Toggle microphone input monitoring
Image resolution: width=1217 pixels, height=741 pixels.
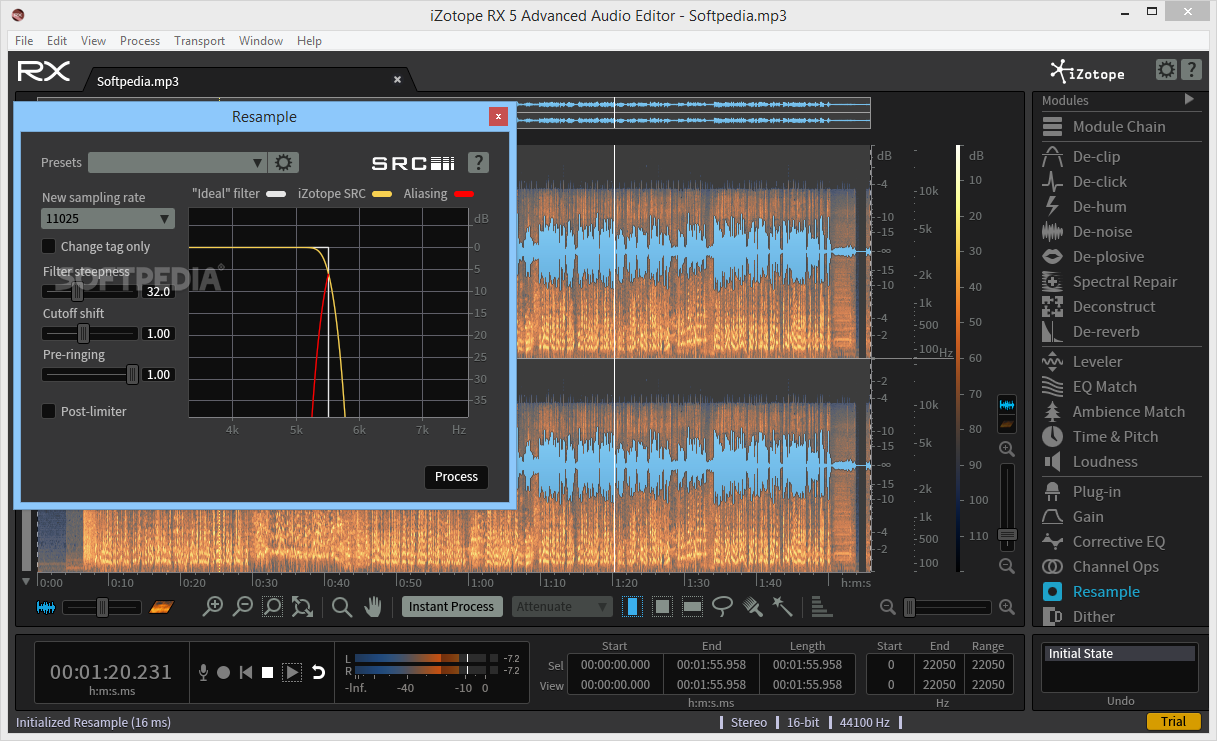point(203,673)
